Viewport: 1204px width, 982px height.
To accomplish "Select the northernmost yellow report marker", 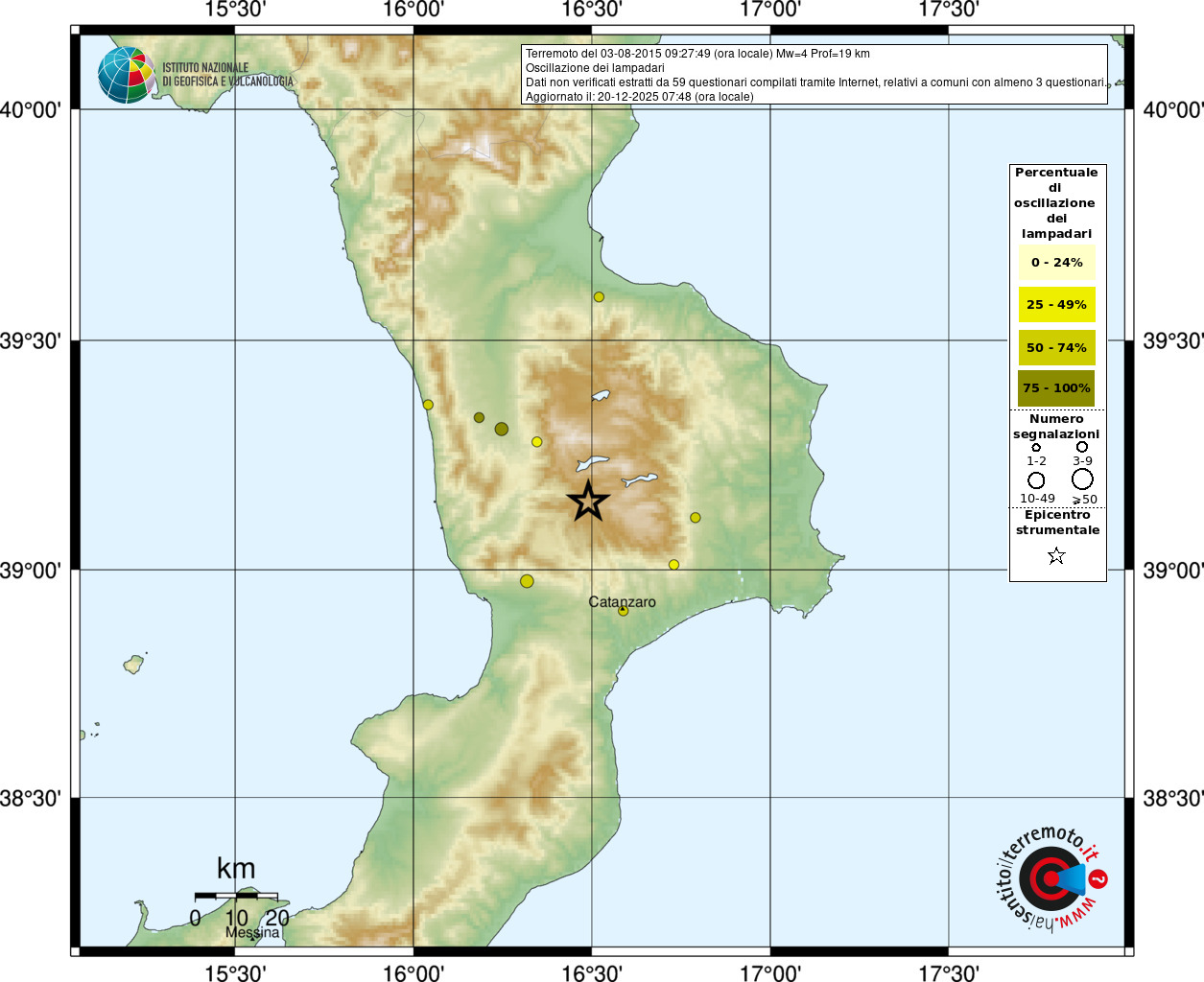I will point(599,297).
